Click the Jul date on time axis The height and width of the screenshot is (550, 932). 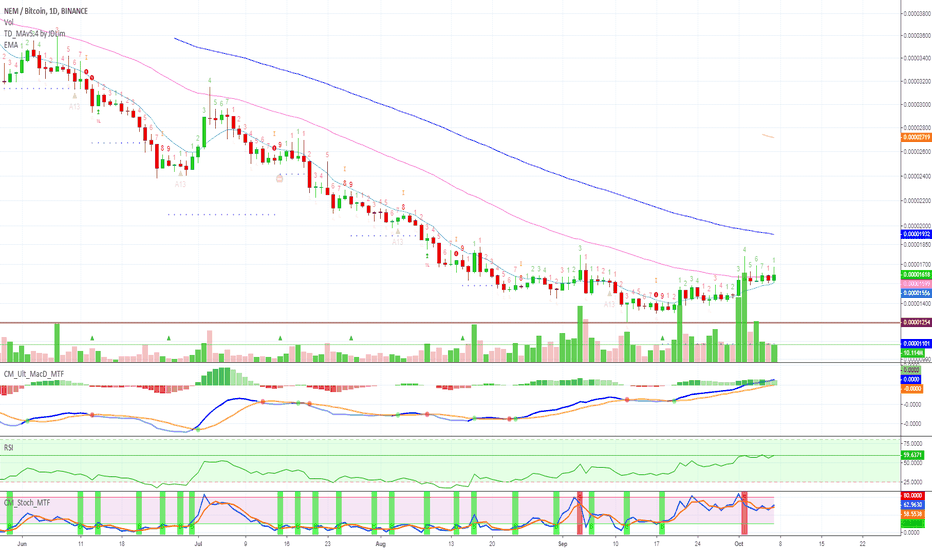pos(199,543)
